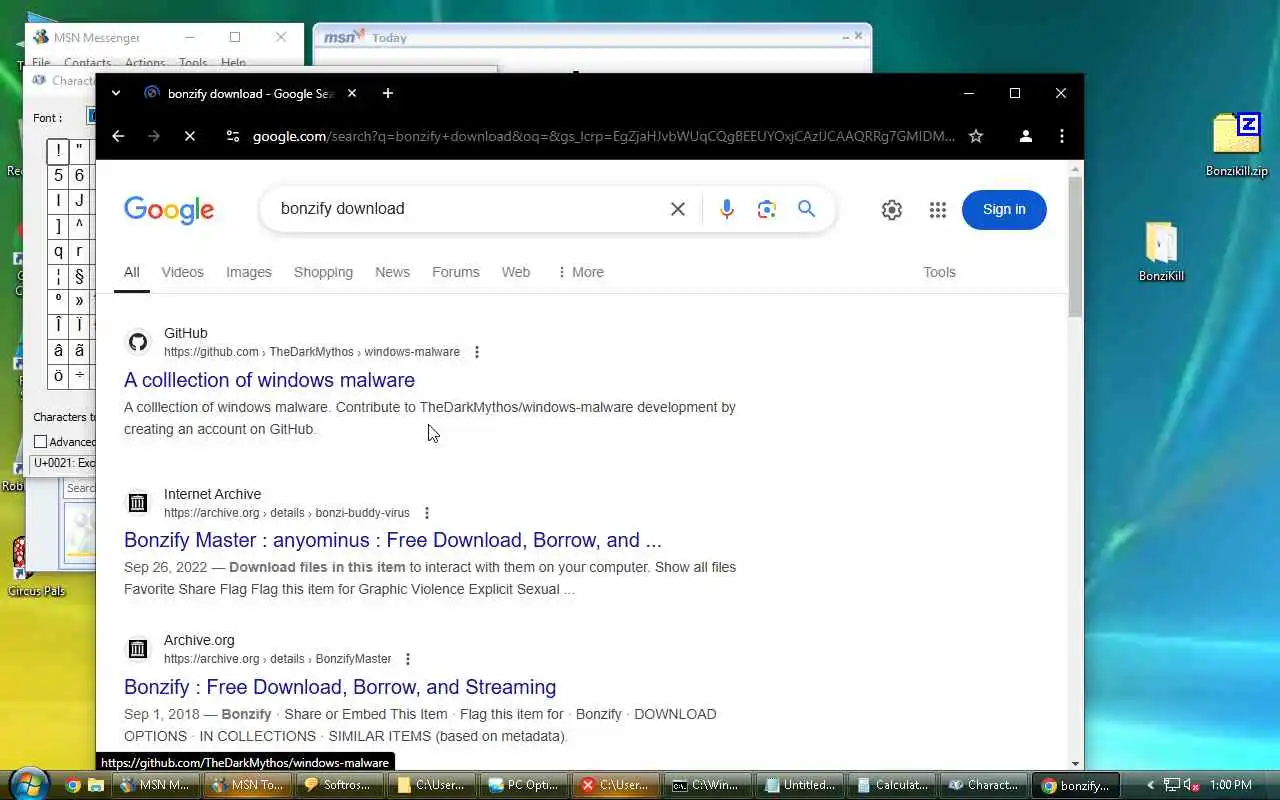Open Bonzify Free Download, Borrow, and Streaming result

click(340, 687)
